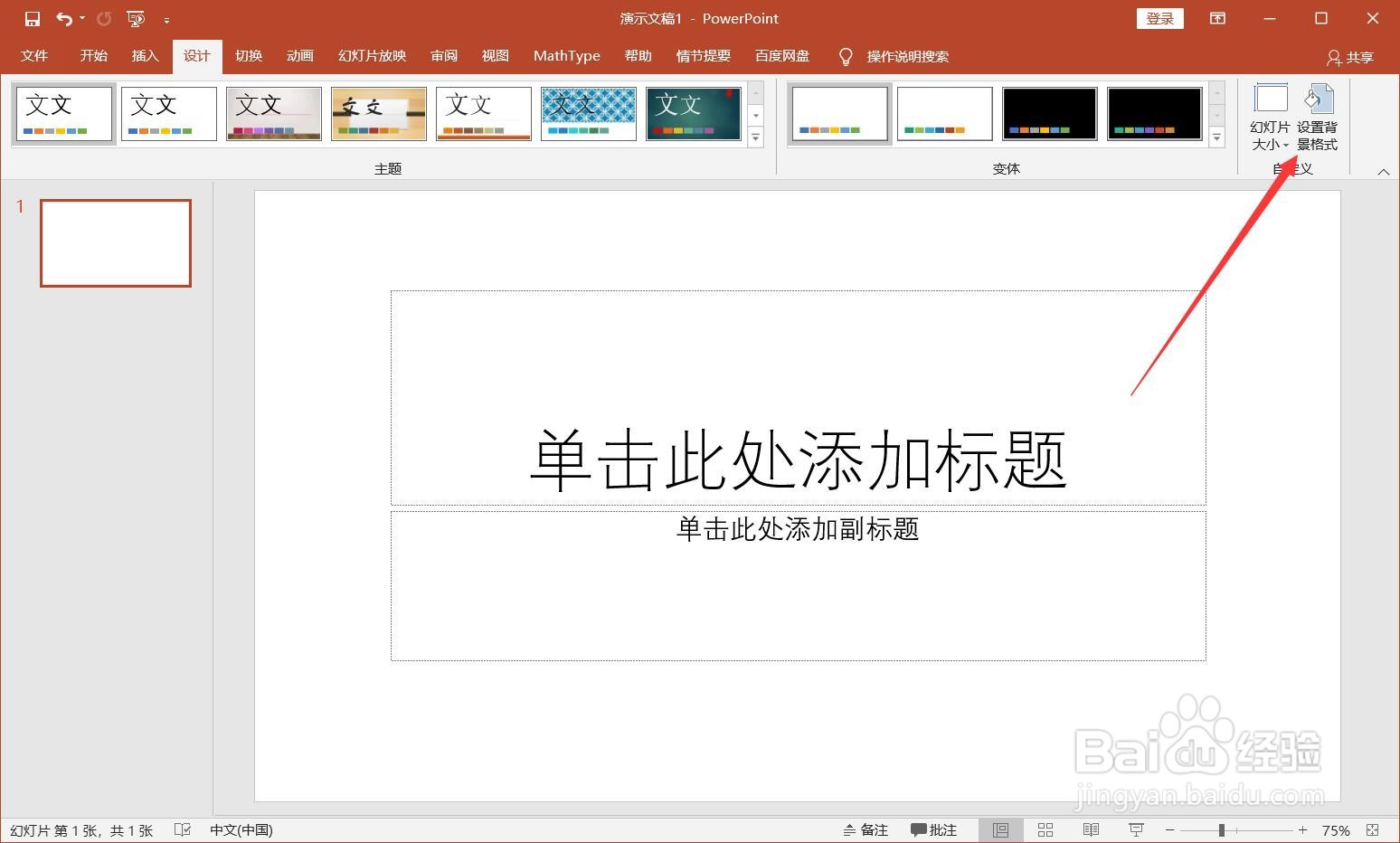The width and height of the screenshot is (1400, 843).
Task: Fit slide to current window
Action: tap(1375, 829)
